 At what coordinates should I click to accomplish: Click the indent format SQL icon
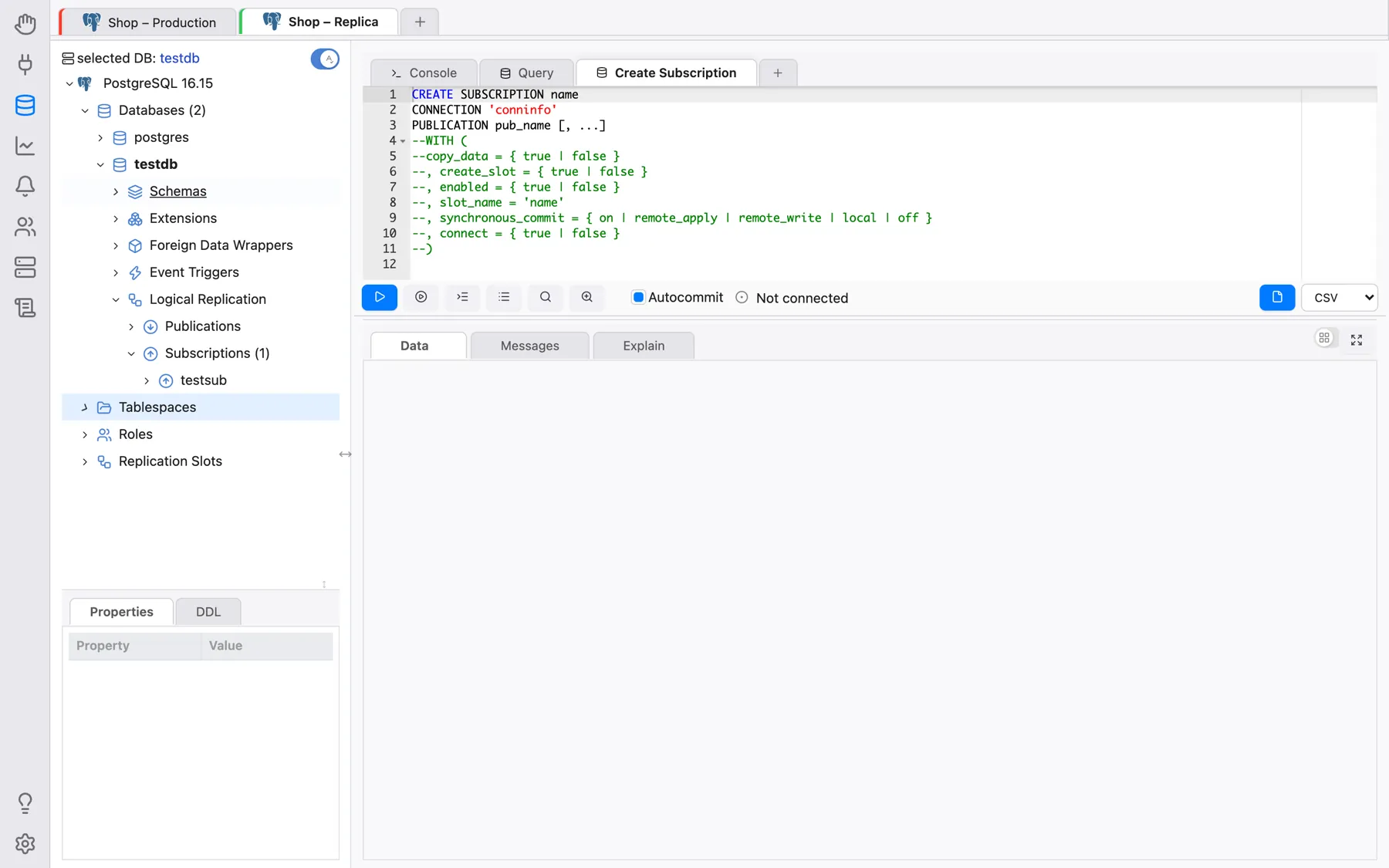[x=462, y=297]
